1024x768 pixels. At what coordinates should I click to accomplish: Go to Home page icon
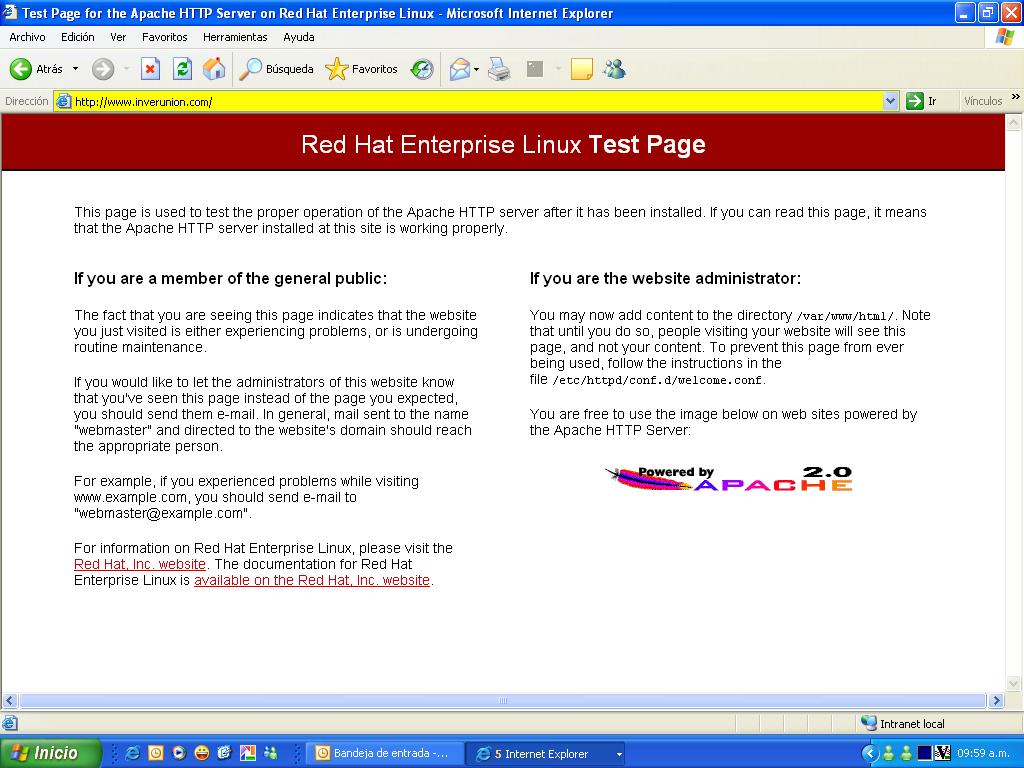point(214,69)
